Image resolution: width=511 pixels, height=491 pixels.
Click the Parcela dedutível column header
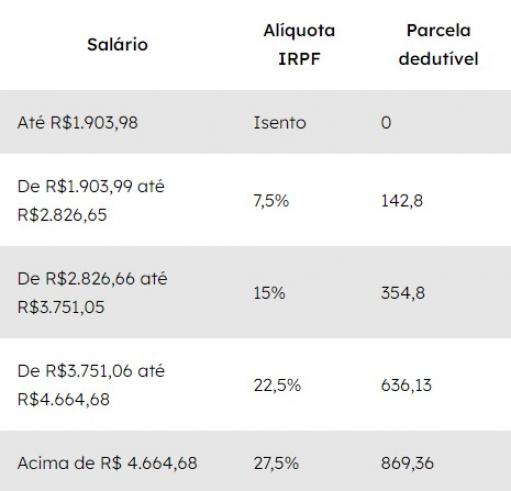coord(438,45)
